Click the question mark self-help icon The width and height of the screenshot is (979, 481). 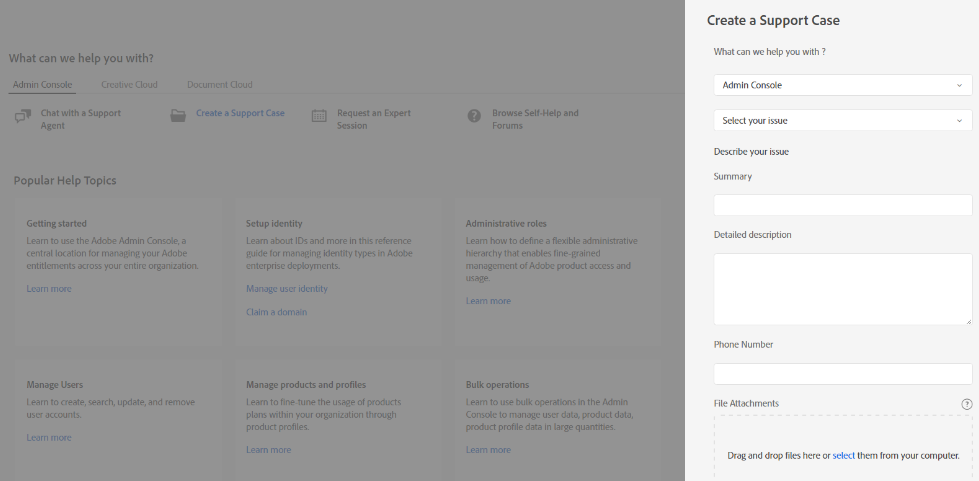[x=474, y=116]
